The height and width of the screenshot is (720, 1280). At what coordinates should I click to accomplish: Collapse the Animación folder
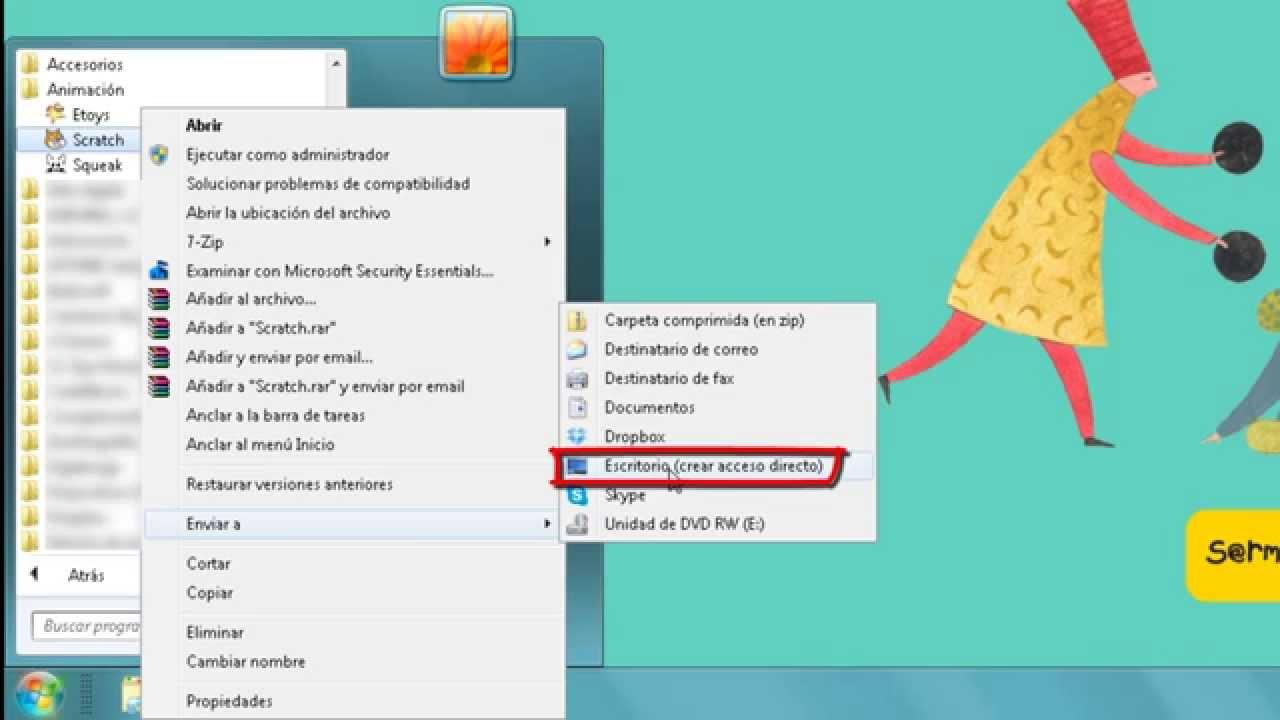click(84, 90)
